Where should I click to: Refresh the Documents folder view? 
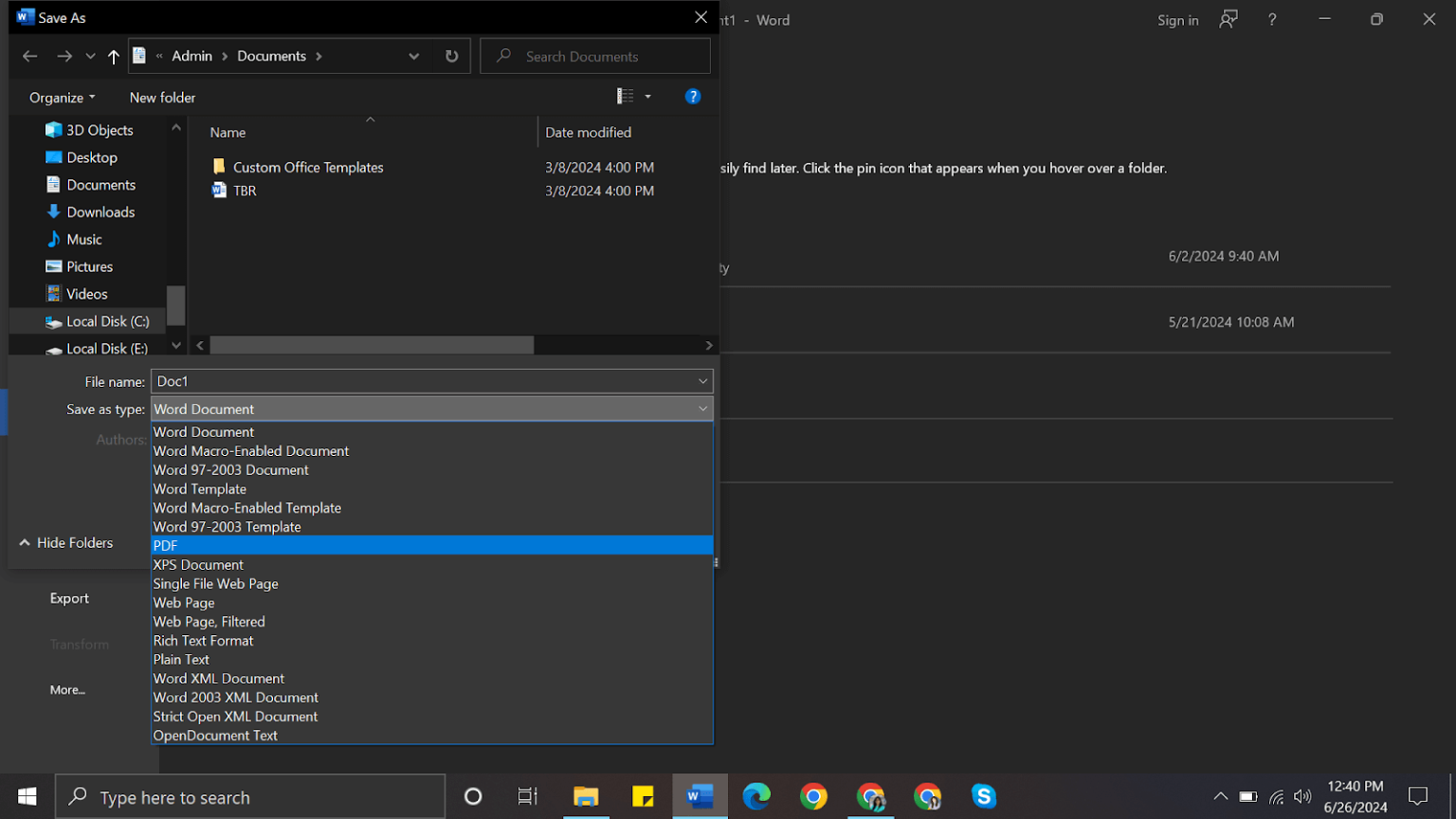452,56
